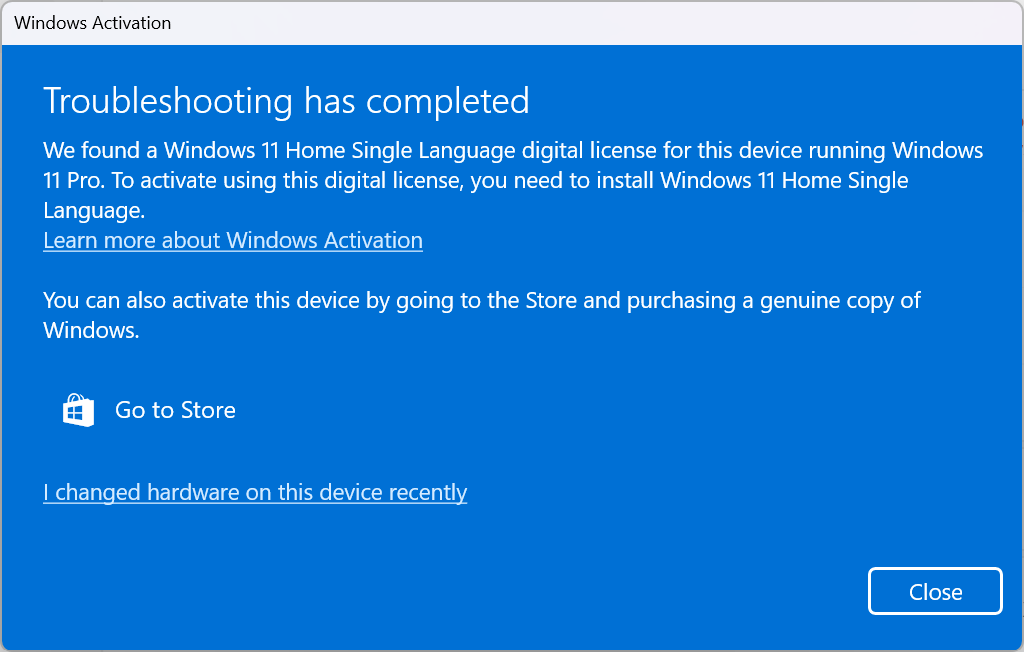Click the standalone word 'Language.' ending the paragraph
Viewport: 1024px width, 652px height.
(94, 210)
